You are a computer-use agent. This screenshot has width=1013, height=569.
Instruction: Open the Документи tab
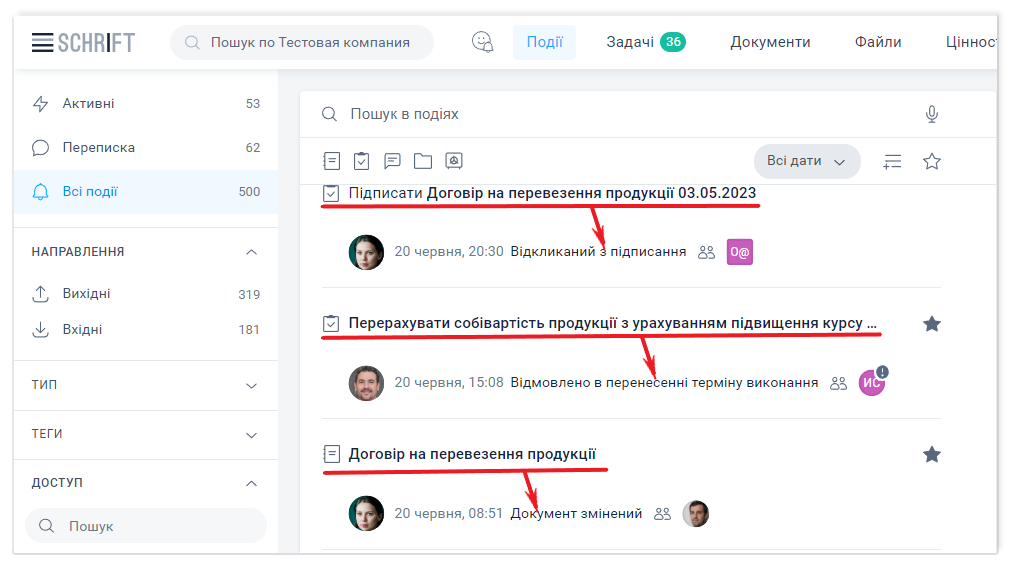(x=770, y=42)
